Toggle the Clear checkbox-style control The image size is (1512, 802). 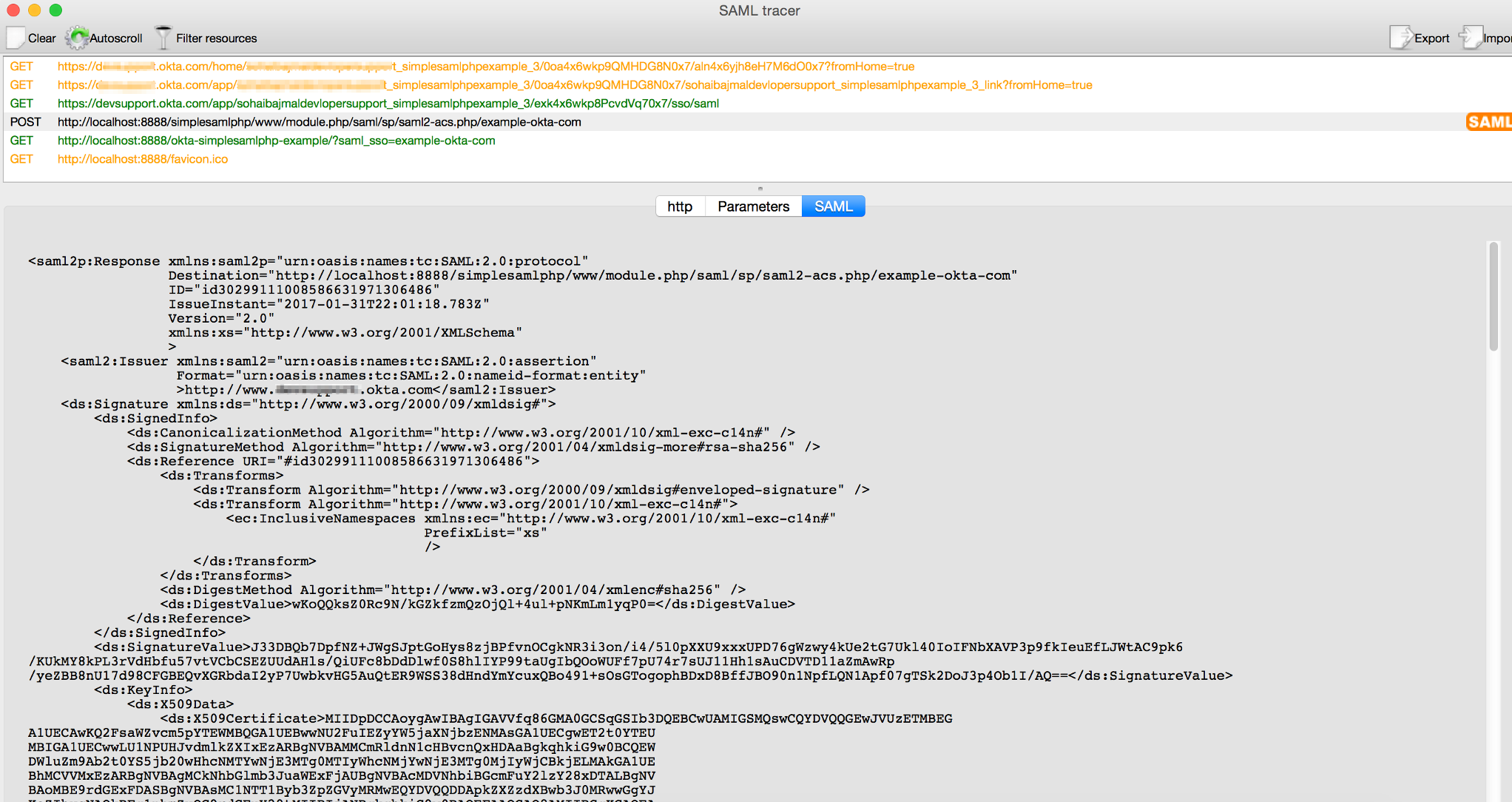15,37
